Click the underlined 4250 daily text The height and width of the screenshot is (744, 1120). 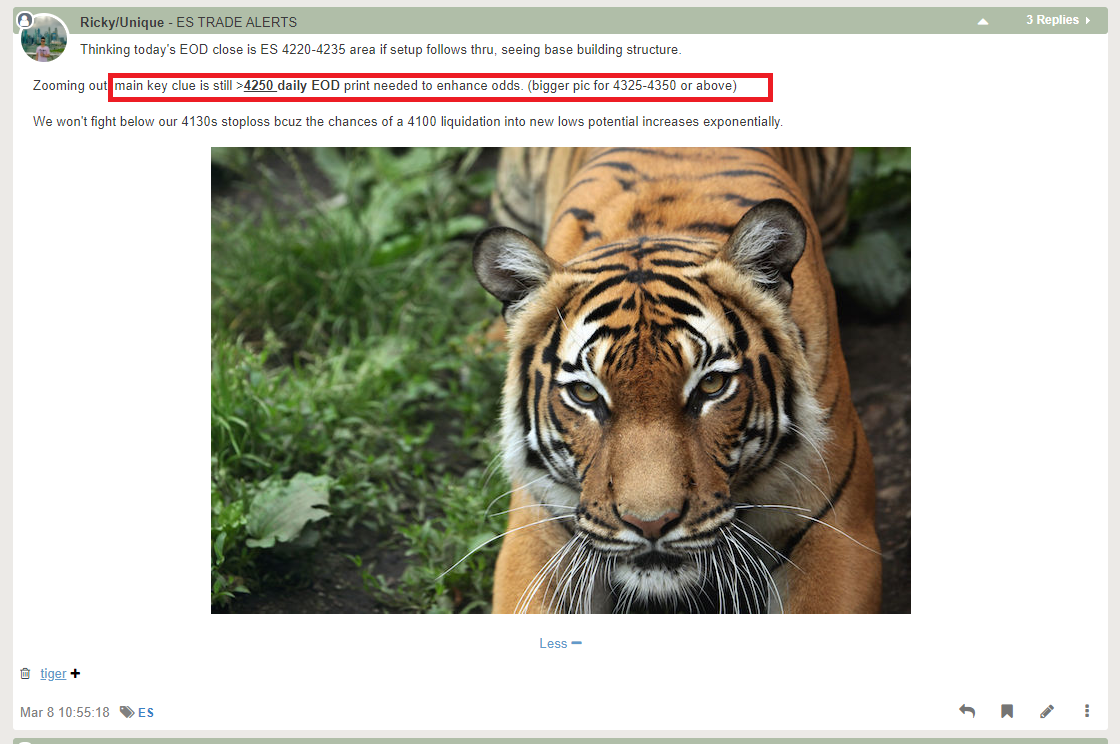(275, 86)
